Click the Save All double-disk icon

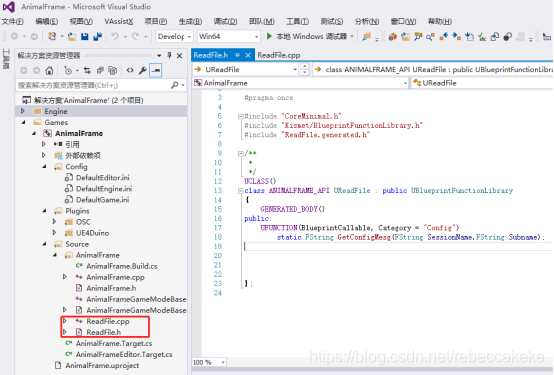(98, 36)
